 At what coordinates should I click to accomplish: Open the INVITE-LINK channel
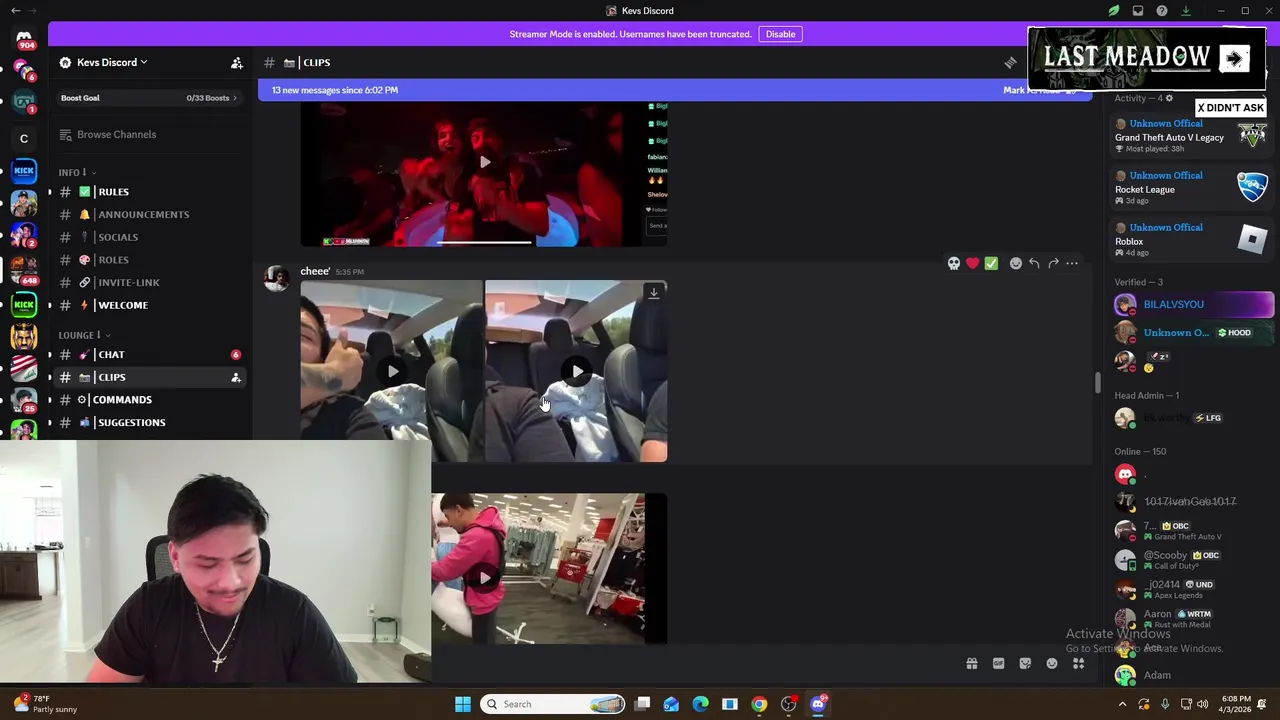pos(150,283)
